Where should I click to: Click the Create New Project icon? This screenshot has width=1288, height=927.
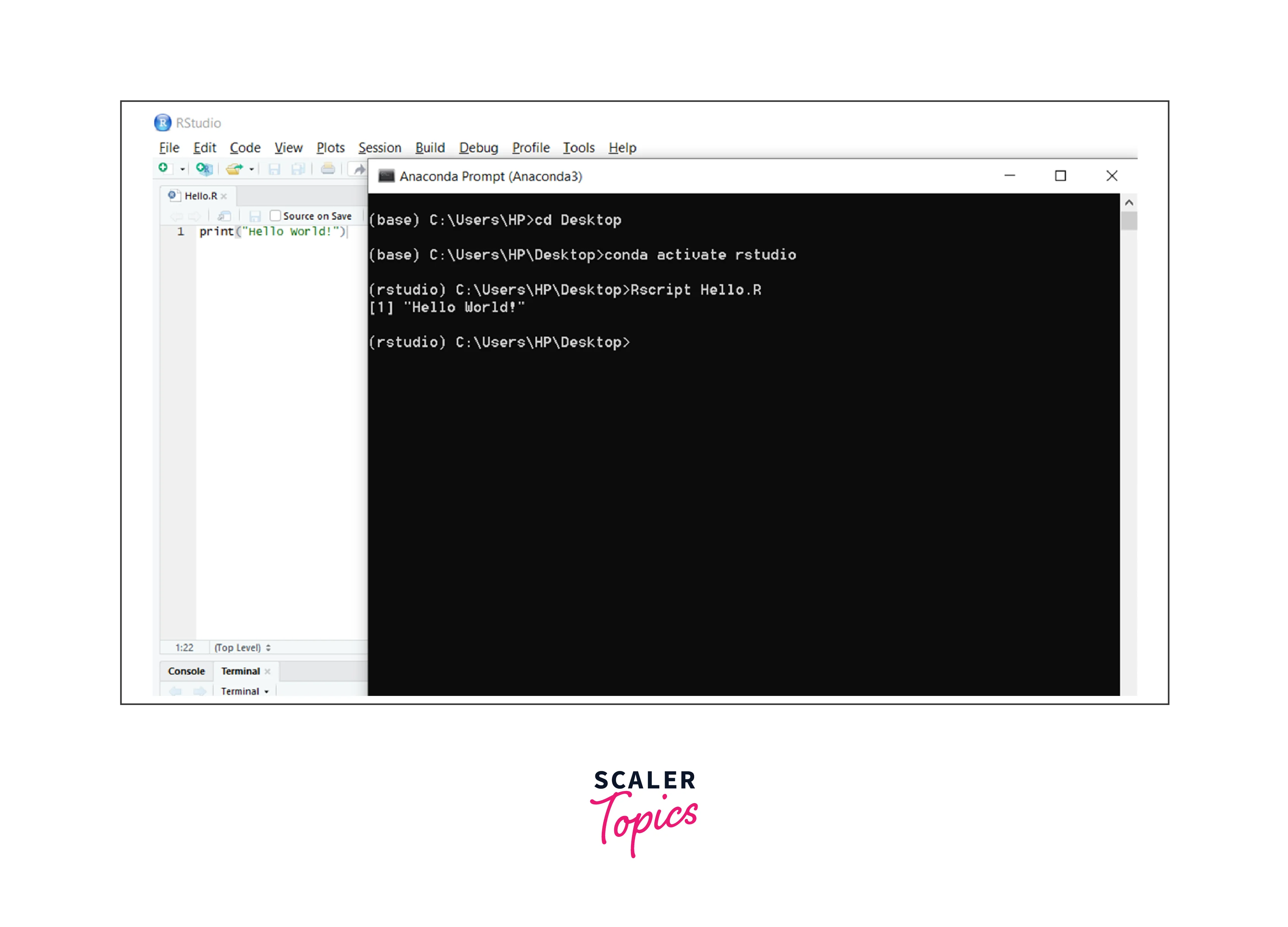[204, 168]
